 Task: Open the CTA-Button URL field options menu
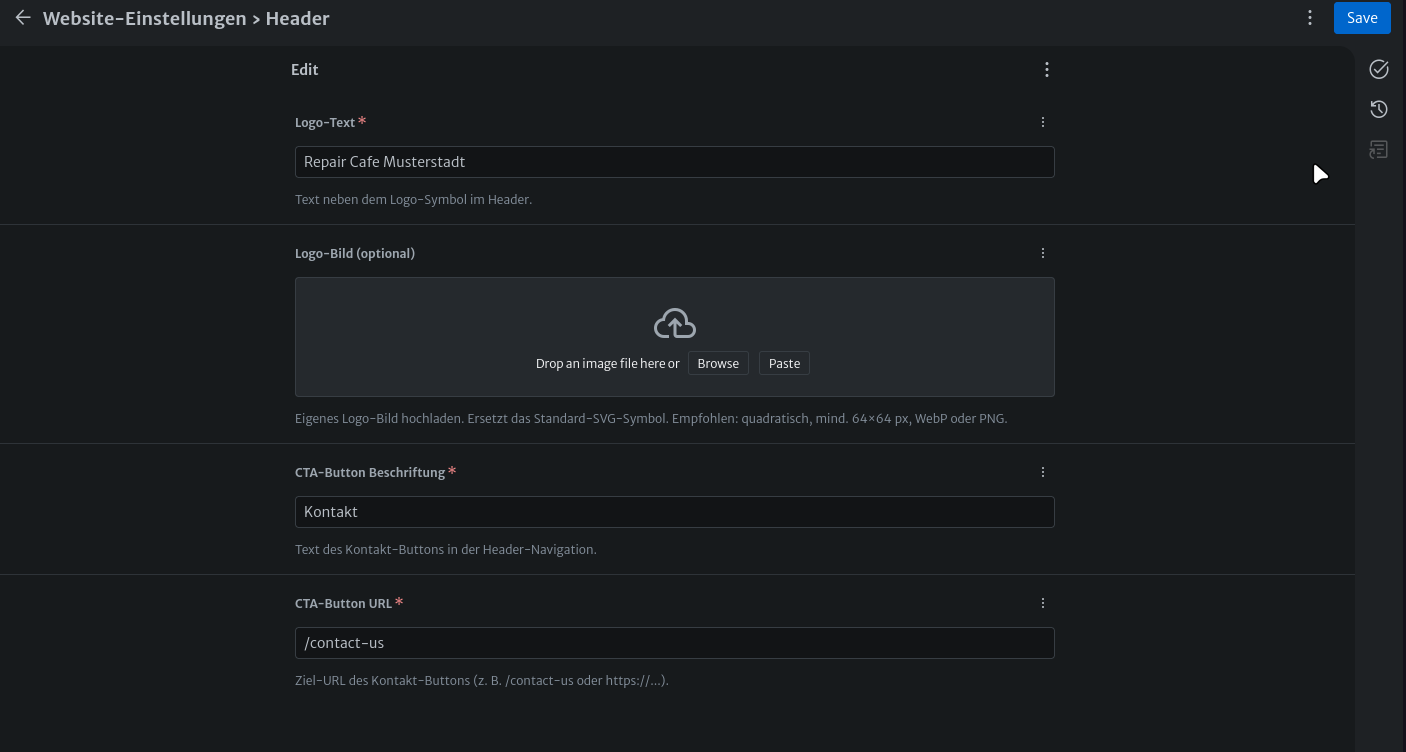1042,603
